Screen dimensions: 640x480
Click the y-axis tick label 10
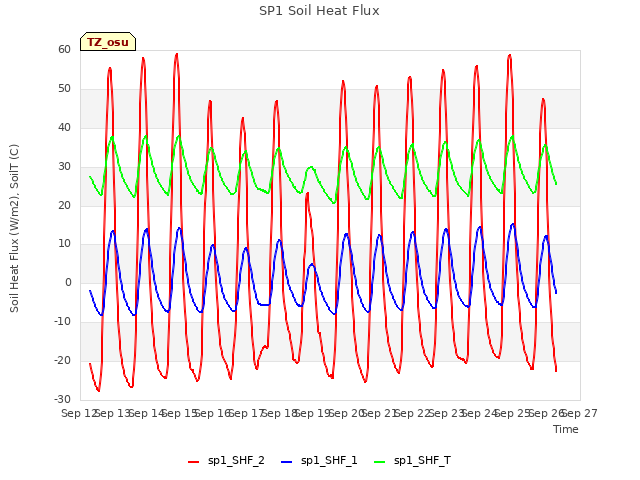pyautogui.click(x=64, y=244)
